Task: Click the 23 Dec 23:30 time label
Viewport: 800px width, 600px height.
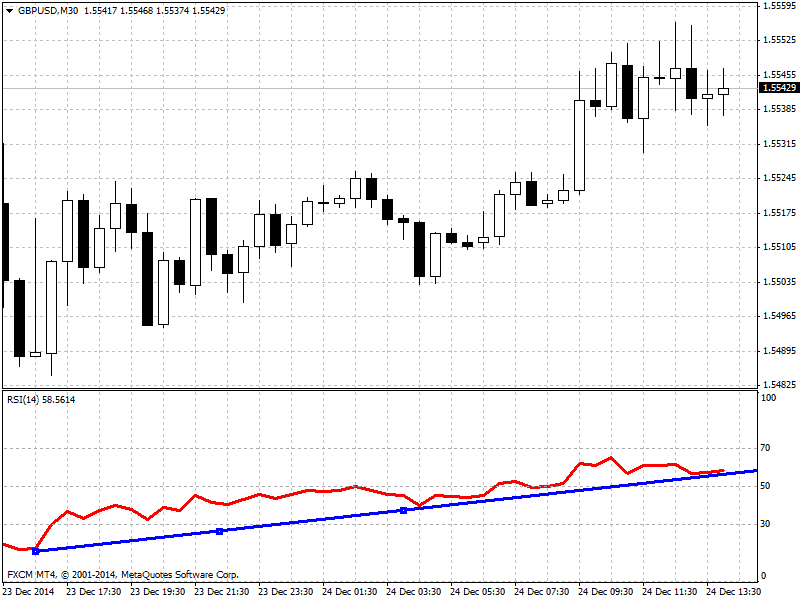Action: click(x=286, y=592)
